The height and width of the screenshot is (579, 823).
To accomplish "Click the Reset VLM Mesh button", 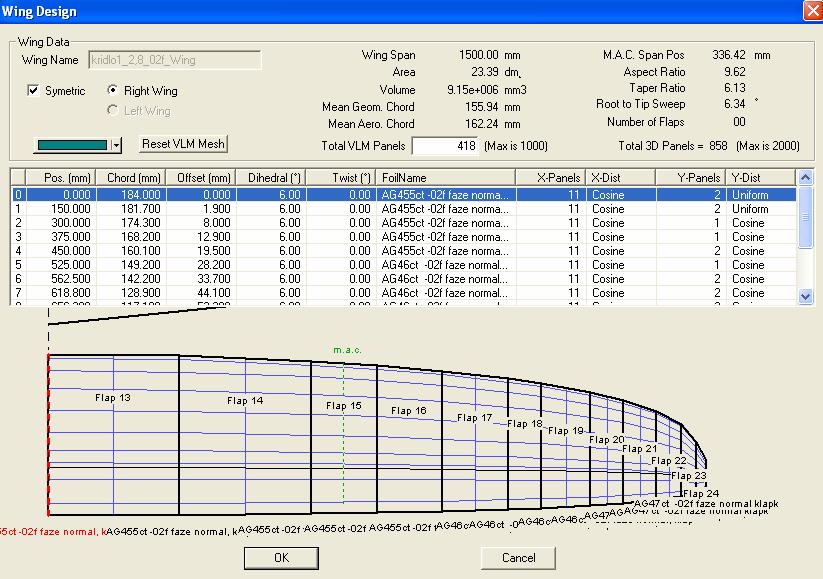I will pos(183,144).
